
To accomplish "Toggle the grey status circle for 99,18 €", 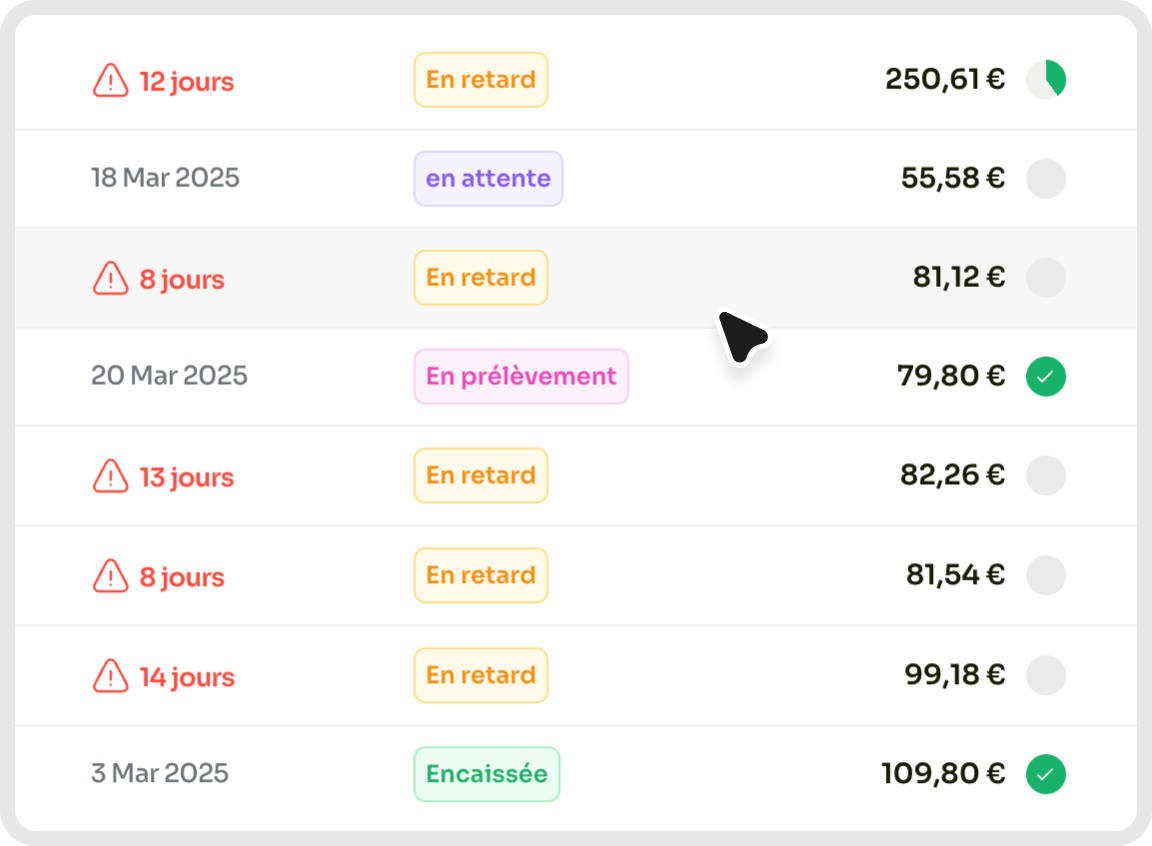I will pyautogui.click(x=1045, y=675).
